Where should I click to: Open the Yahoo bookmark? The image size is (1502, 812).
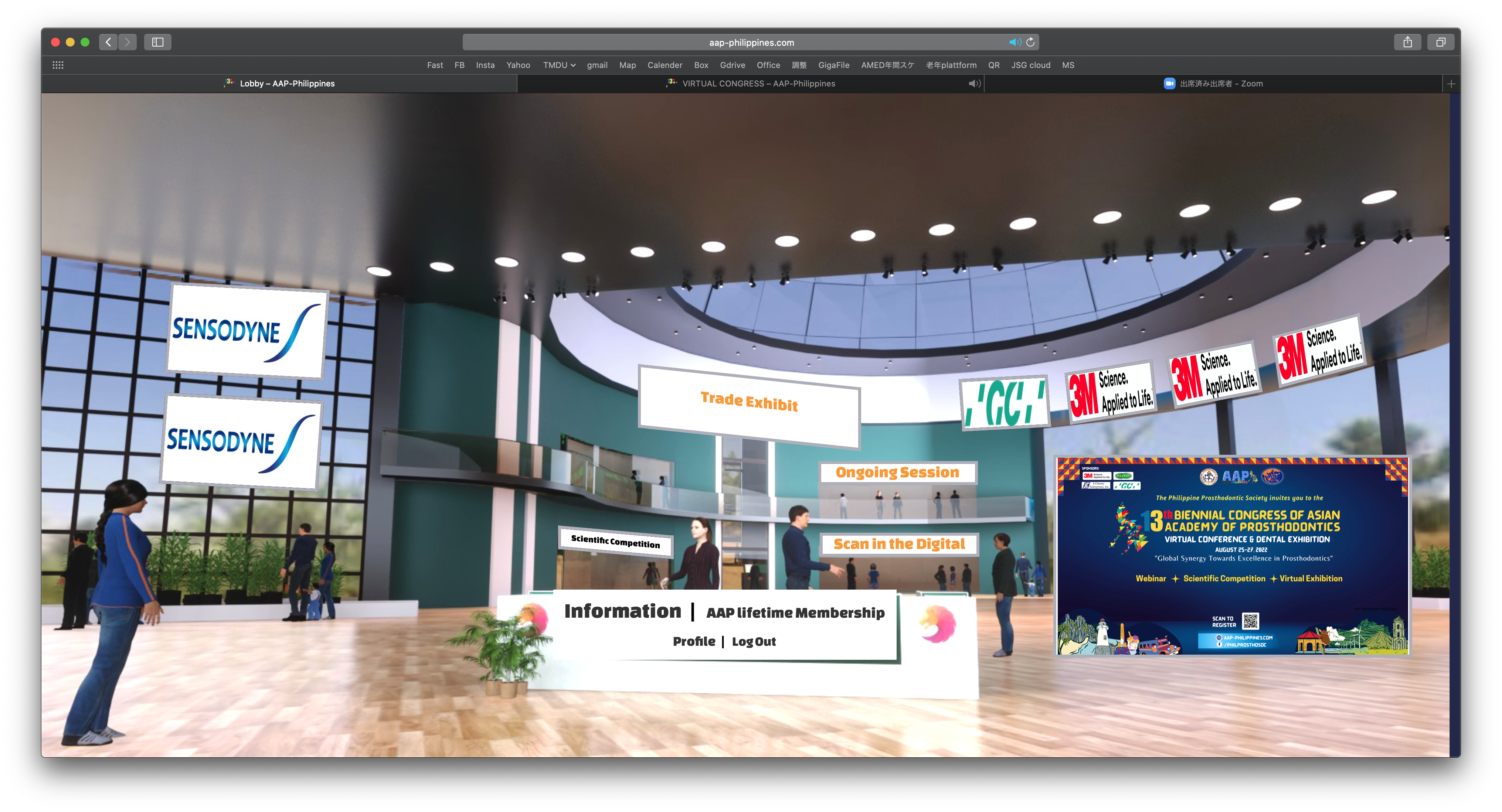coord(519,65)
